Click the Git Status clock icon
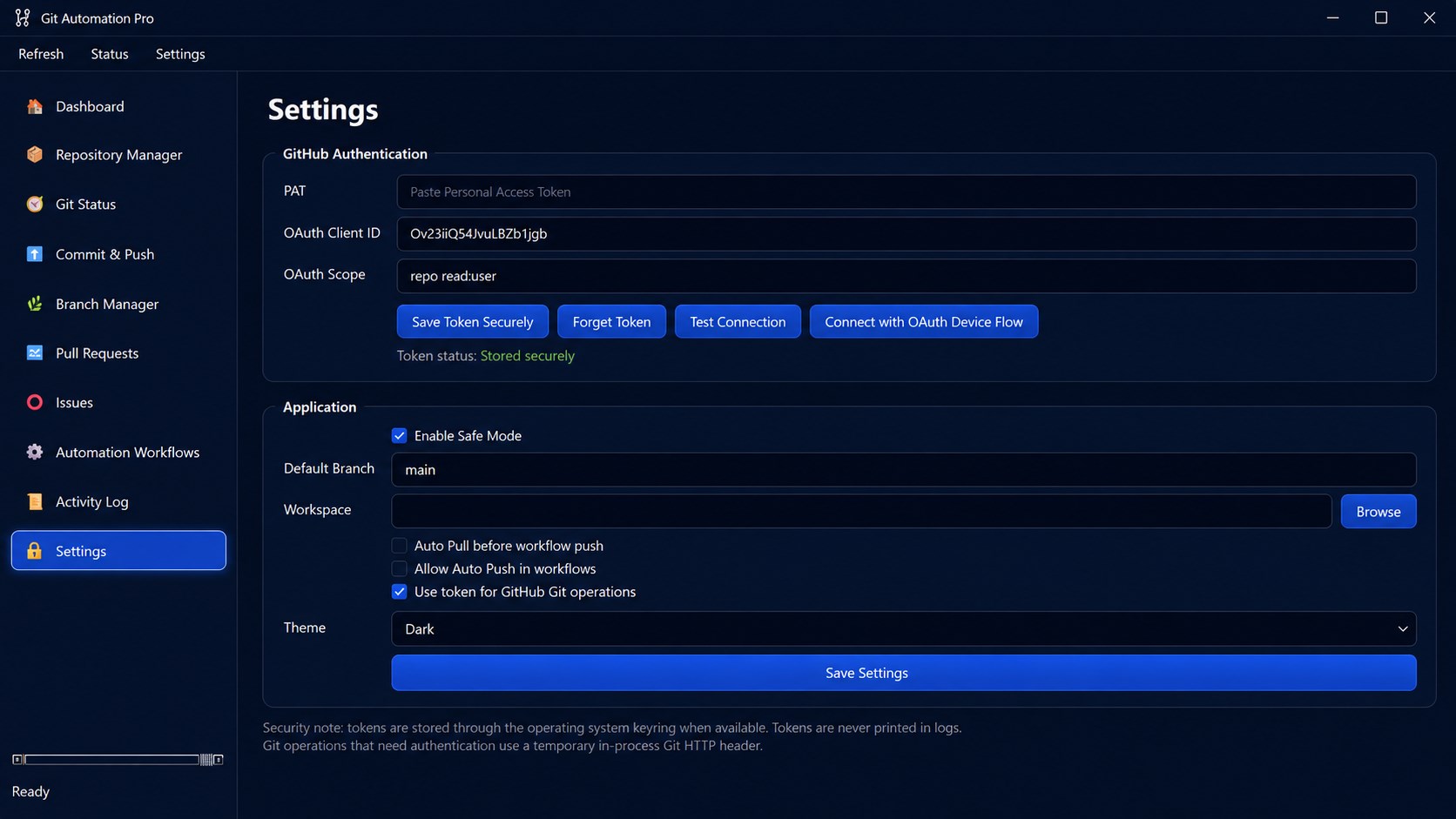 35,204
